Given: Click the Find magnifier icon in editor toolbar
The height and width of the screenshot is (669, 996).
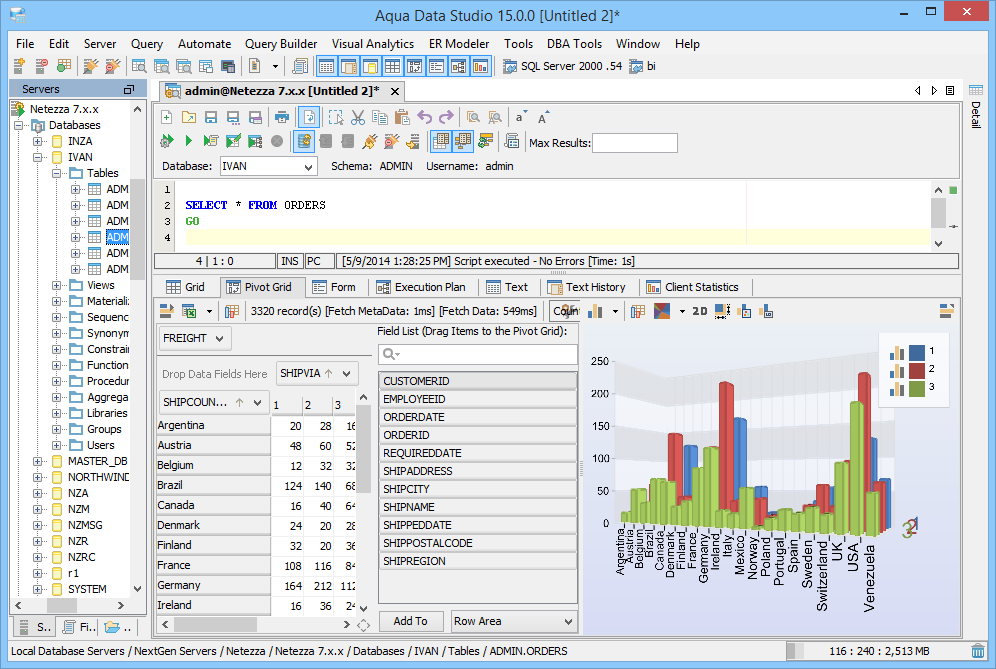Looking at the screenshot, I should [473, 118].
